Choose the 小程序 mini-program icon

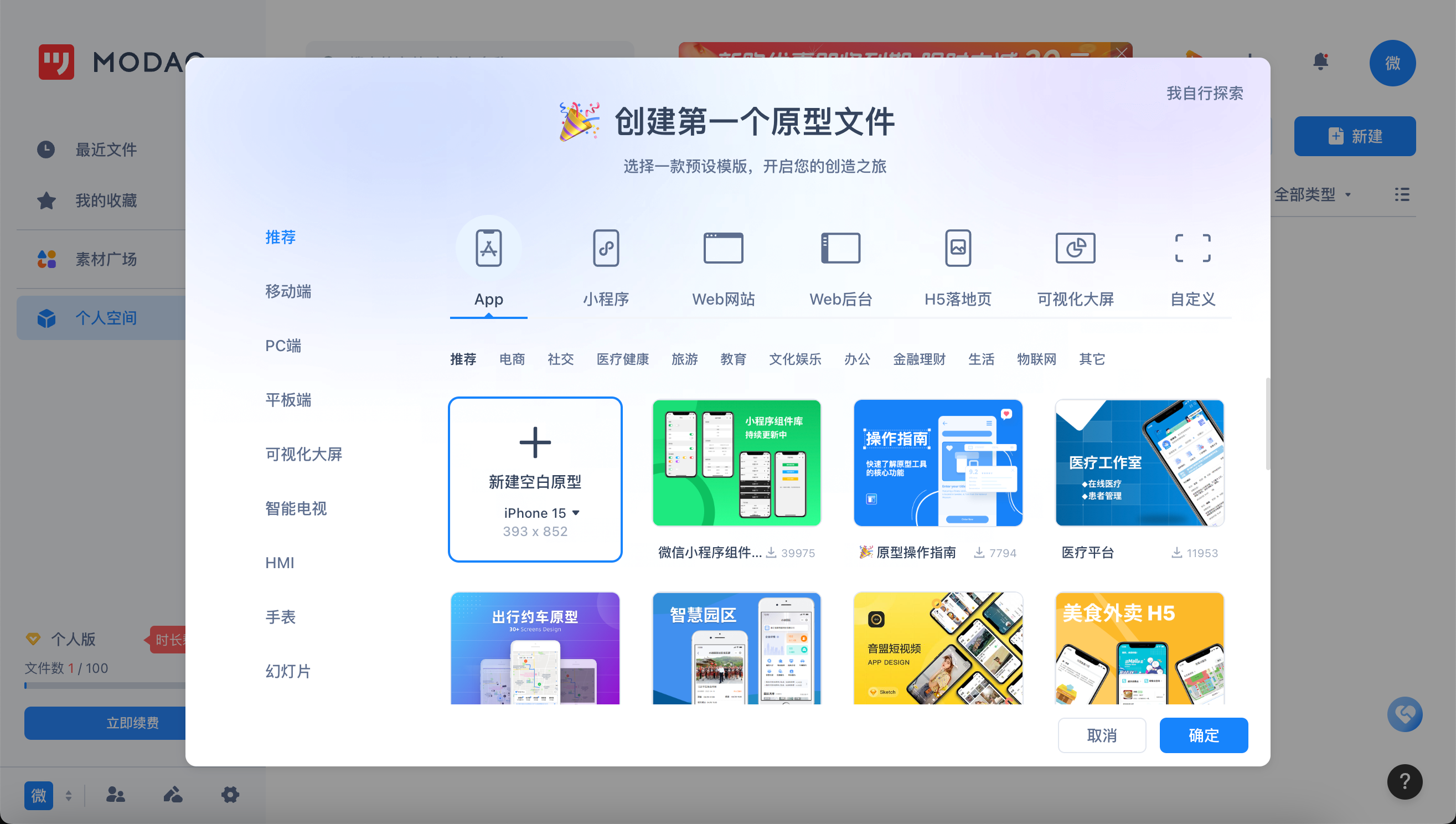606,248
